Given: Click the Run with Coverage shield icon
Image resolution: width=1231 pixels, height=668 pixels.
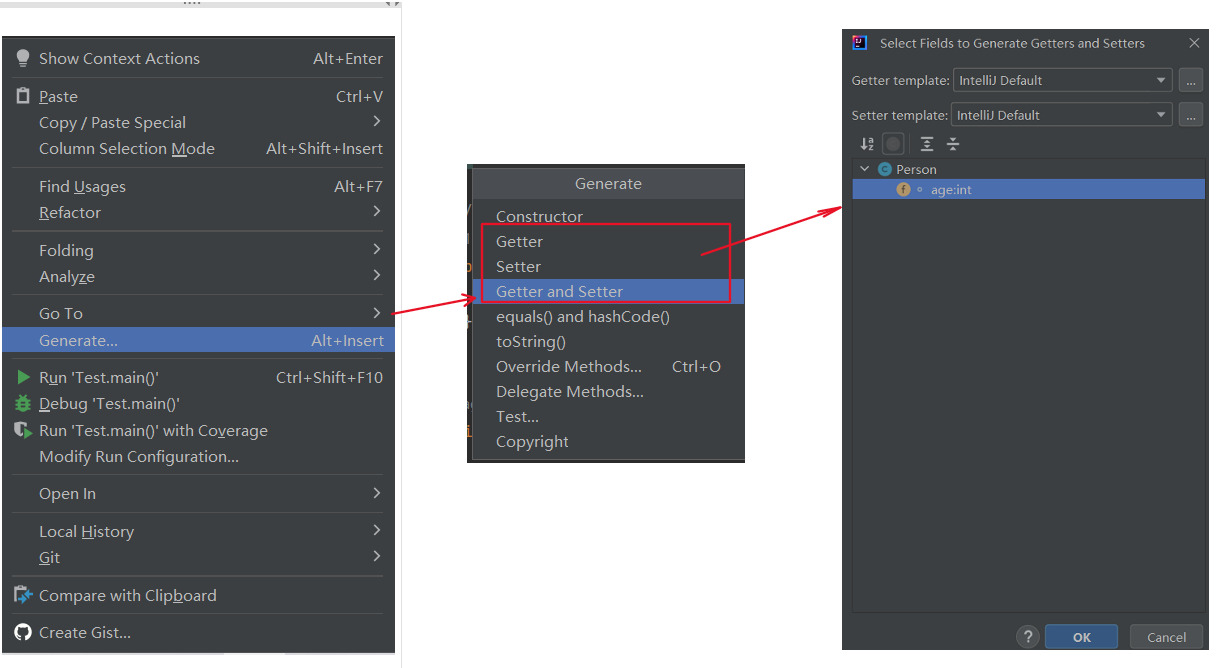Looking at the screenshot, I should 23,430.
